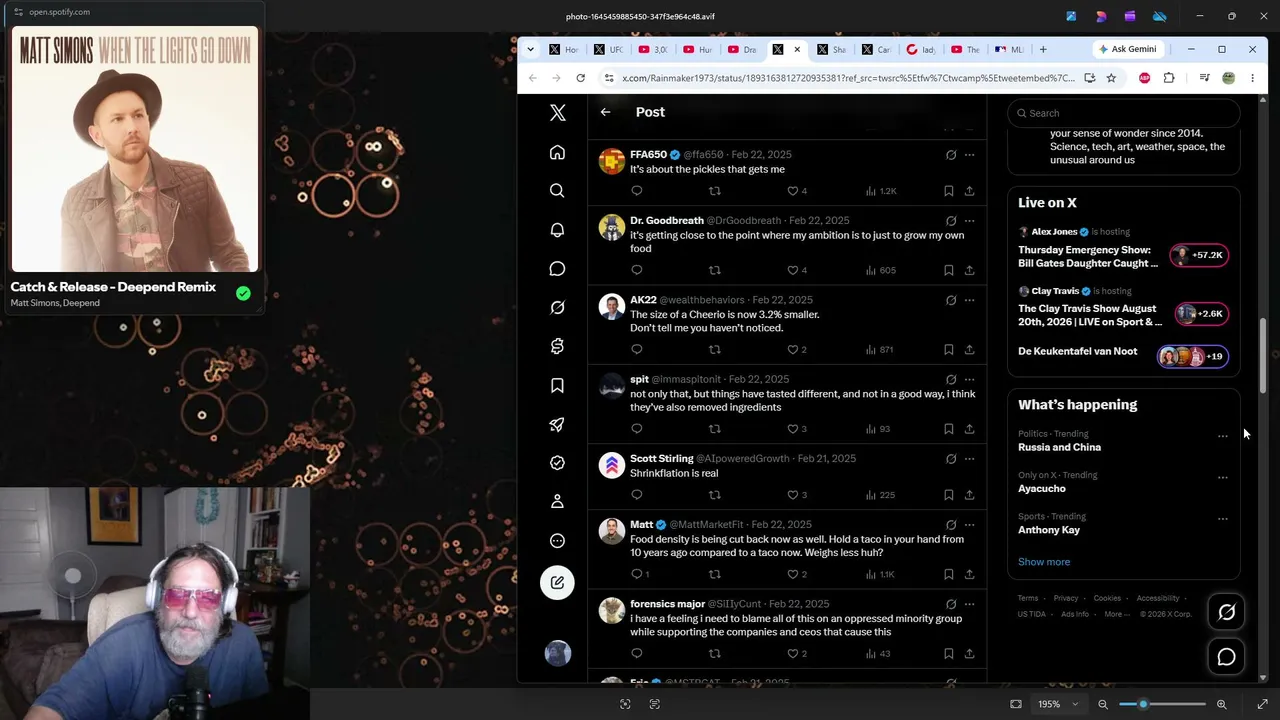Repost forensics major's post
This screenshot has height=720, width=1280.
[x=714, y=654]
